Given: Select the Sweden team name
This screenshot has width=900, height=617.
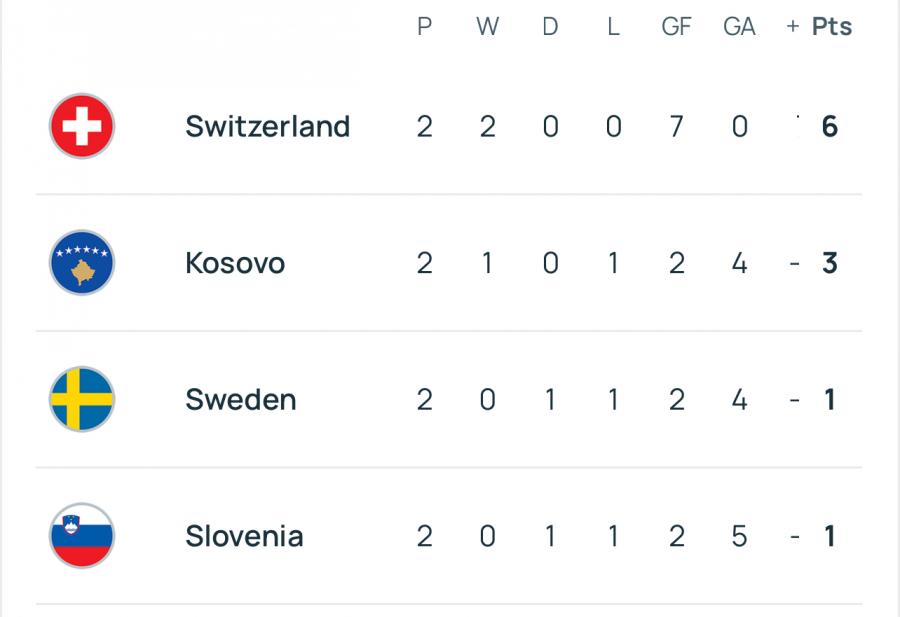Looking at the screenshot, I should point(240,400).
